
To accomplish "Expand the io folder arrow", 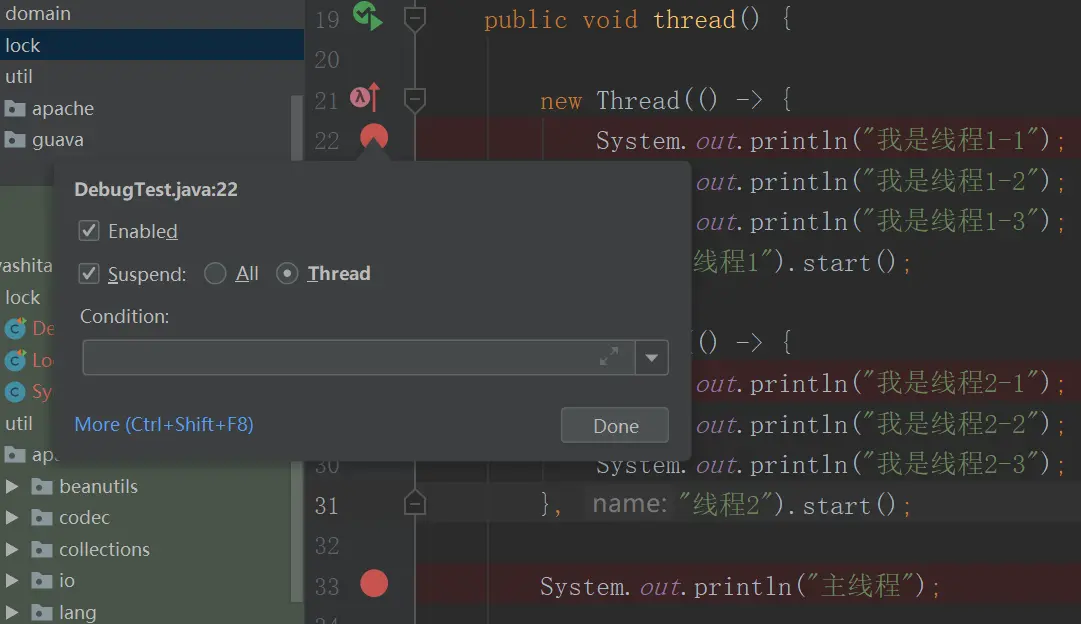I will (12, 581).
